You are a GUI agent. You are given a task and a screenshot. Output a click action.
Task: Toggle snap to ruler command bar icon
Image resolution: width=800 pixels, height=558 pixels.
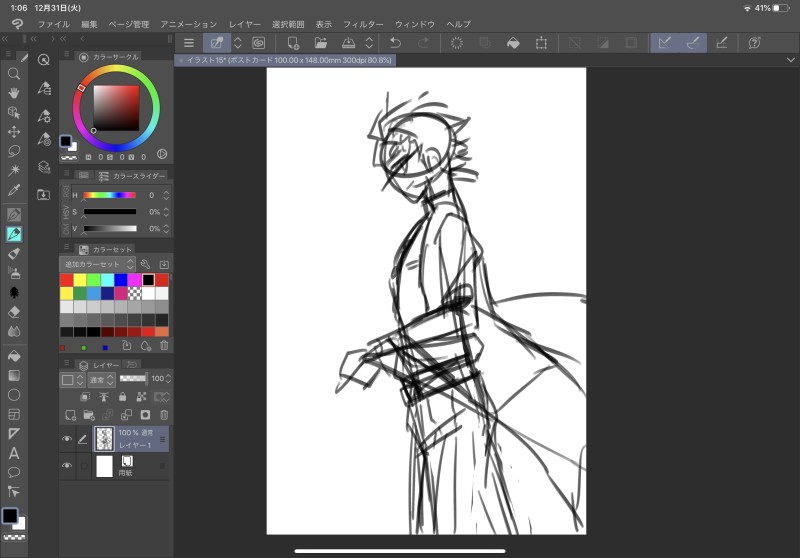point(664,43)
